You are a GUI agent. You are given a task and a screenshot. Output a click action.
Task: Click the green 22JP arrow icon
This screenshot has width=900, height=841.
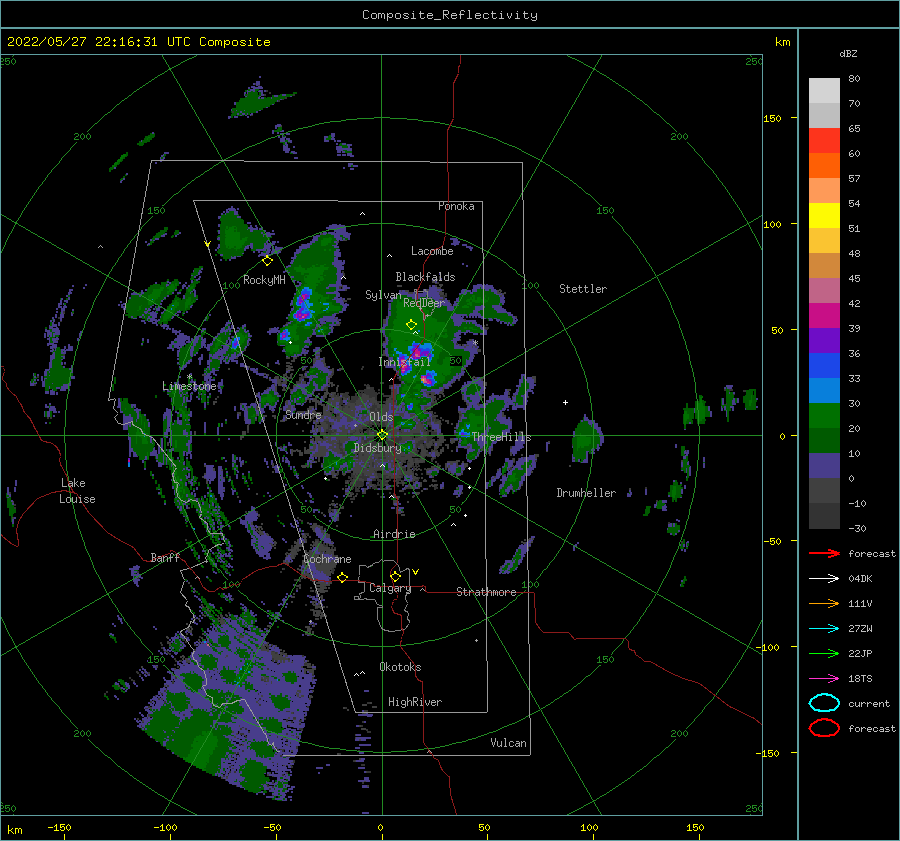824,653
